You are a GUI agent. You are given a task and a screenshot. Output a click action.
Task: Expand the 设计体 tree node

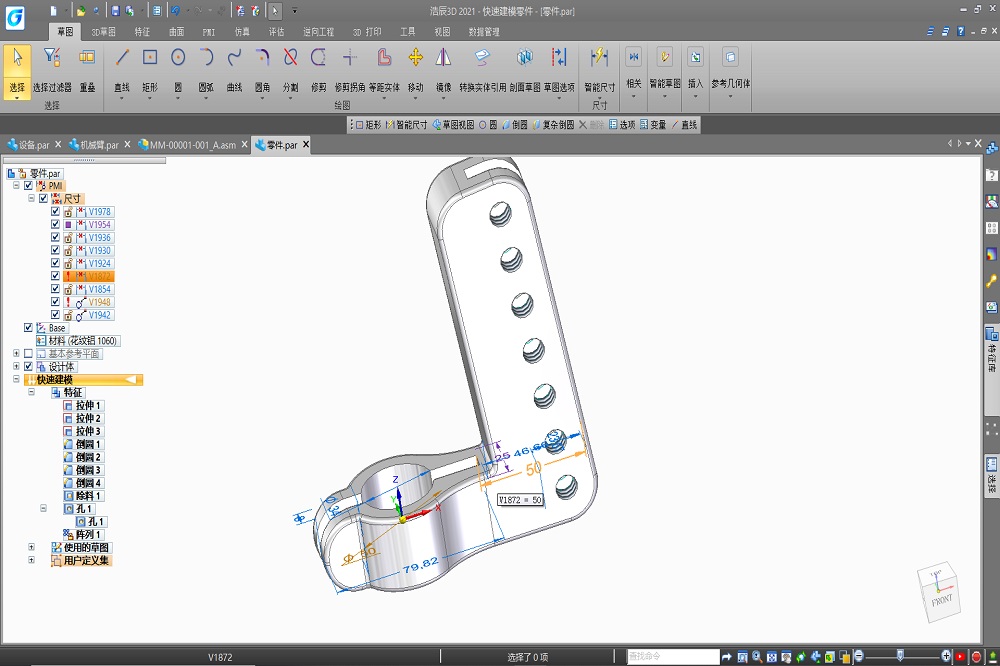(16, 367)
